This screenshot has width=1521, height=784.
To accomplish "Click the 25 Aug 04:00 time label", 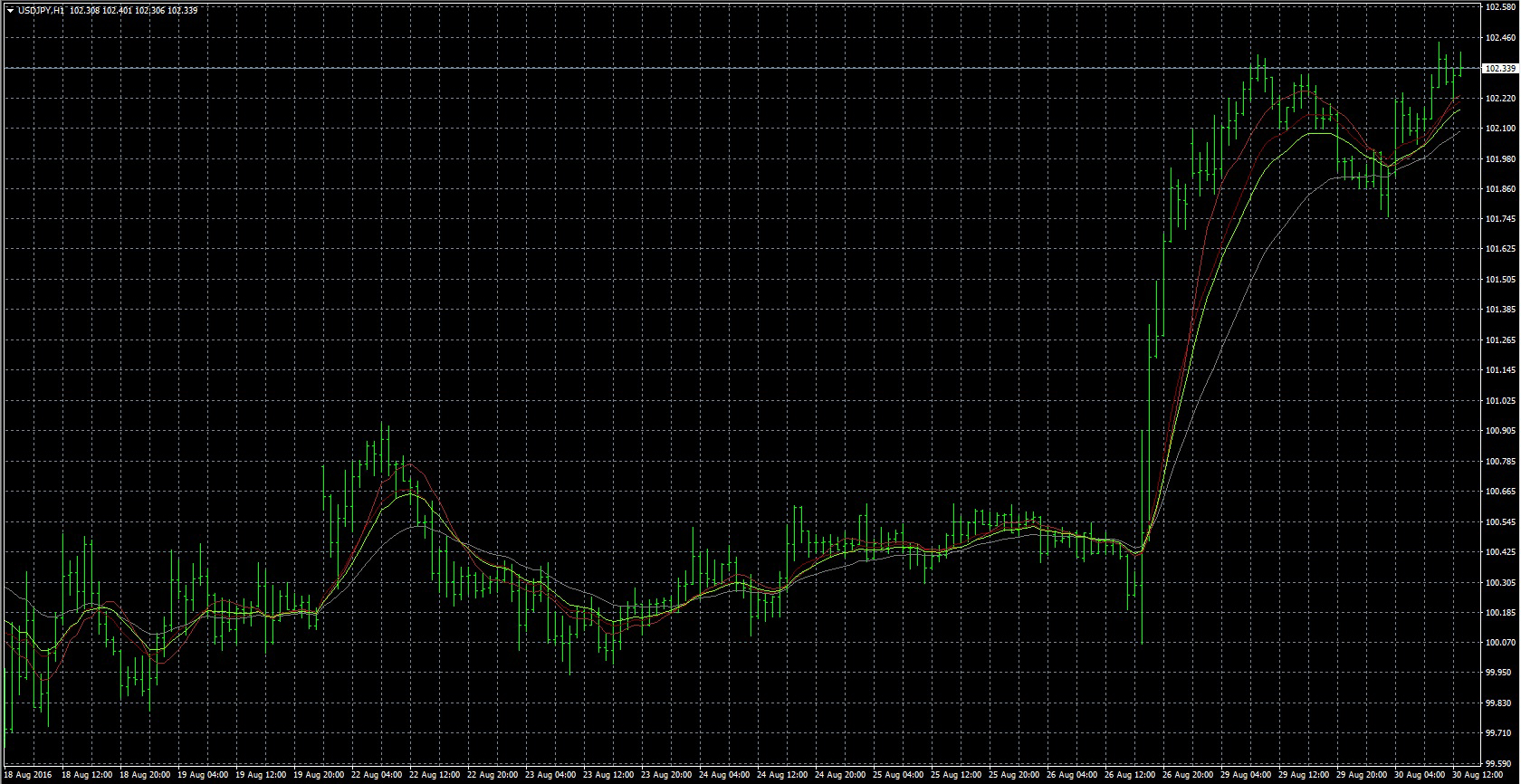I will coord(898,776).
